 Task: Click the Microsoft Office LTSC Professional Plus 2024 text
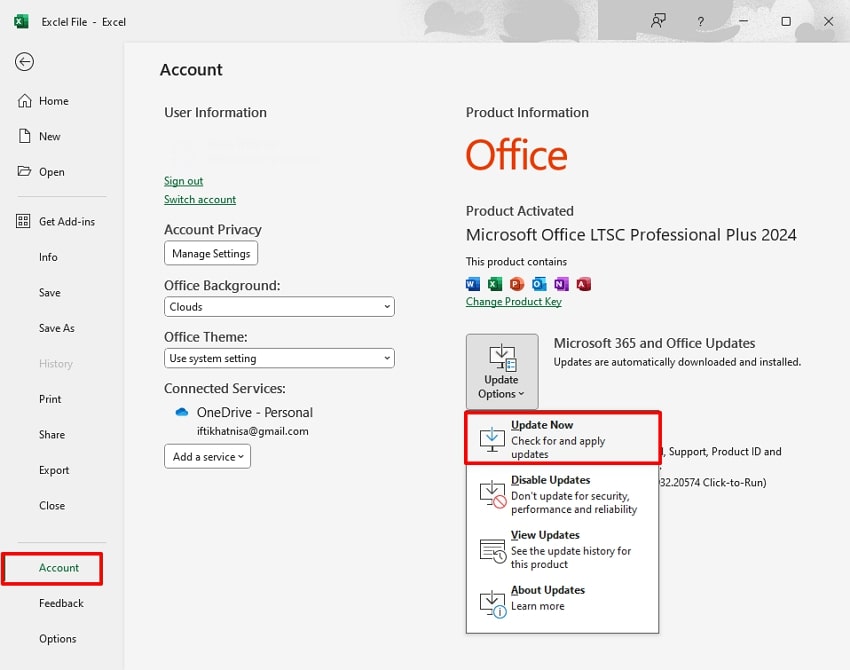point(631,235)
